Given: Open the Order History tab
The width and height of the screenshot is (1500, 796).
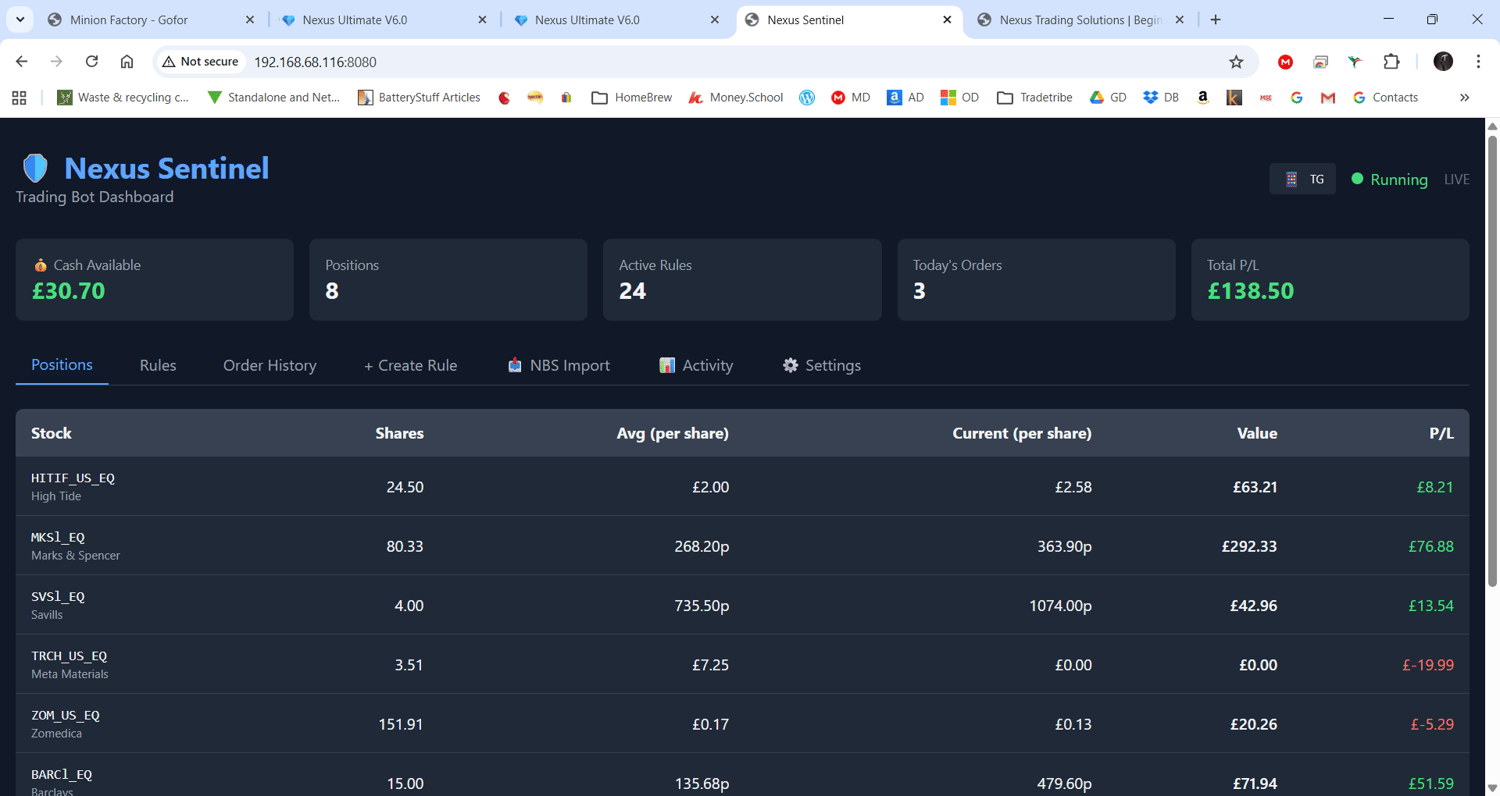Looking at the screenshot, I should (x=270, y=365).
